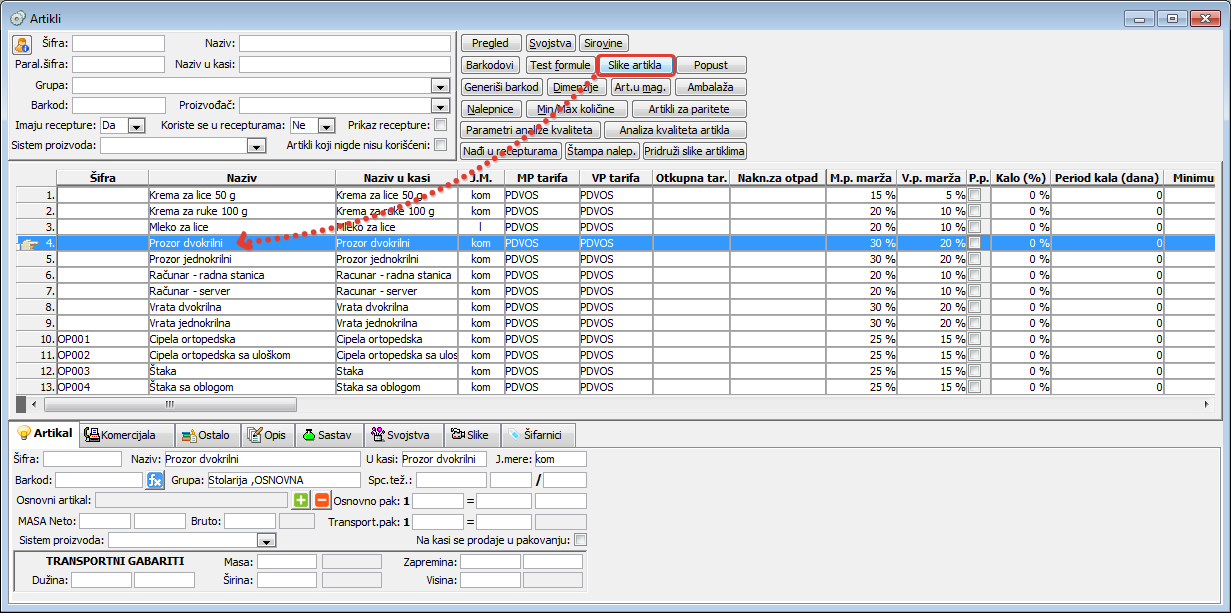The height and width of the screenshot is (613, 1231).
Task: Check Artikli koji nigde nisu korišćeni
Action: [441, 145]
